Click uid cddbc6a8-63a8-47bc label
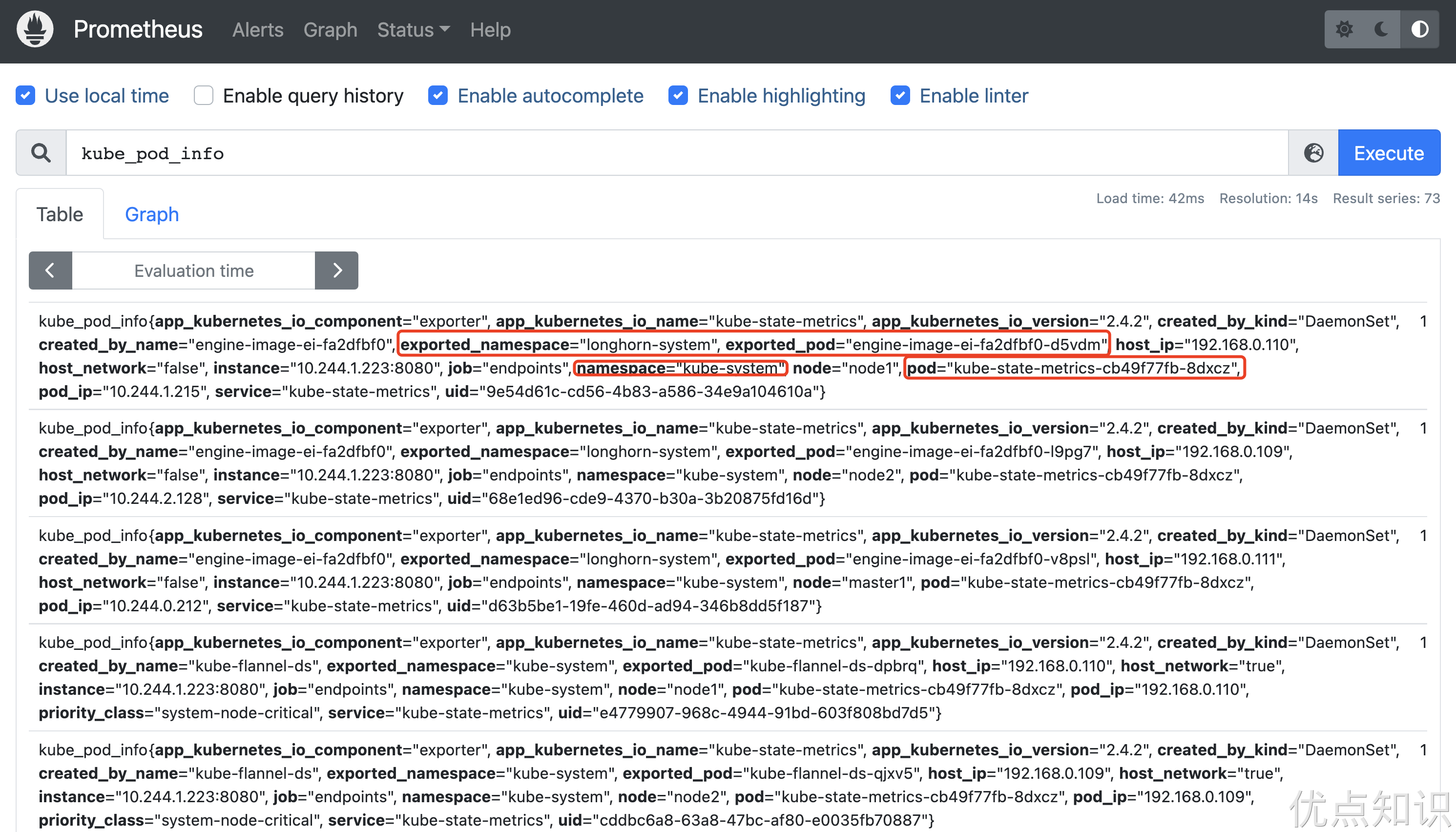Image resolution: width=1456 pixels, height=832 pixels. click(743, 820)
